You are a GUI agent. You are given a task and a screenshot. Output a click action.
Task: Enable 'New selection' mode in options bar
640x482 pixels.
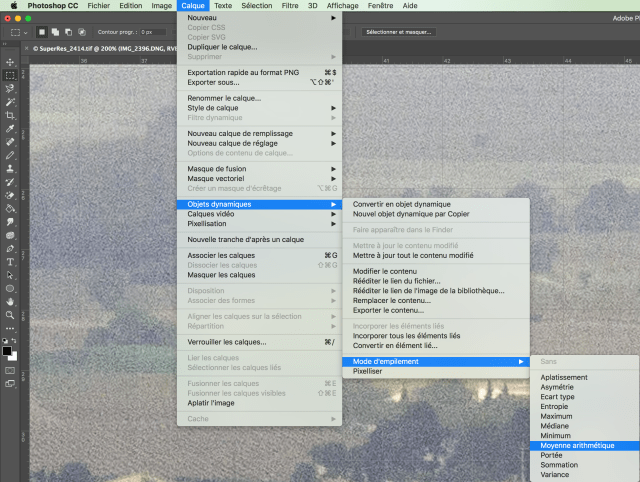pos(43,32)
